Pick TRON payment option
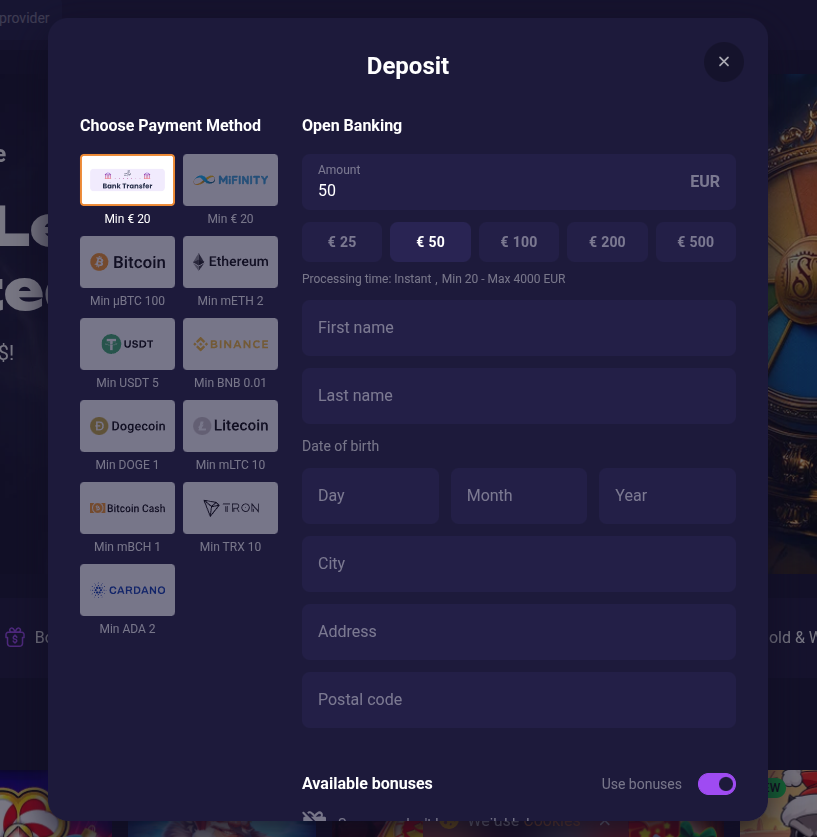The width and height of the screenshot is (817, 837). tap(230, 508)
